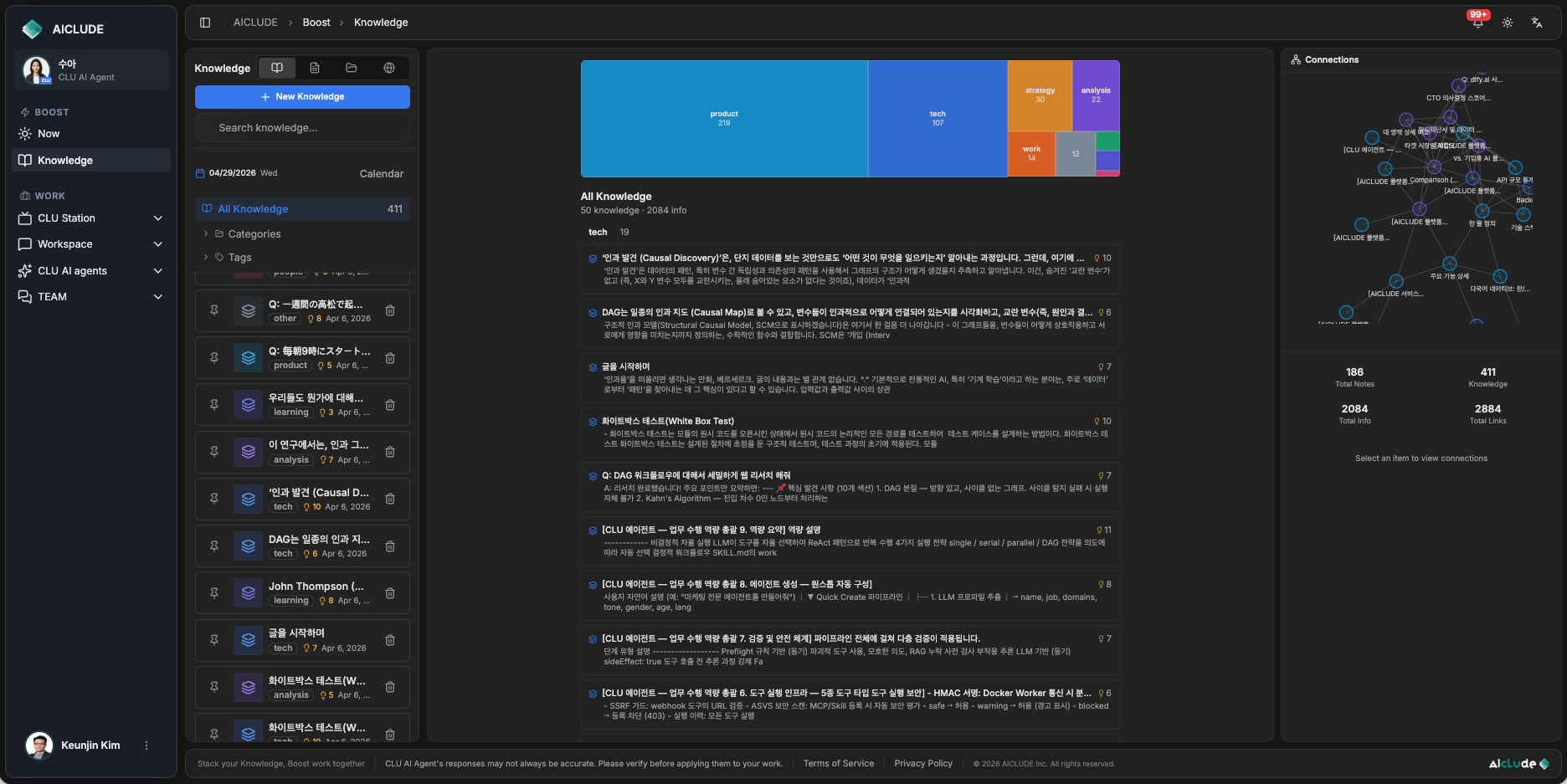The height and width of the screenshot is (784, 1567).
Task: Open the Terms of Service link
Action: pos(839,764)
